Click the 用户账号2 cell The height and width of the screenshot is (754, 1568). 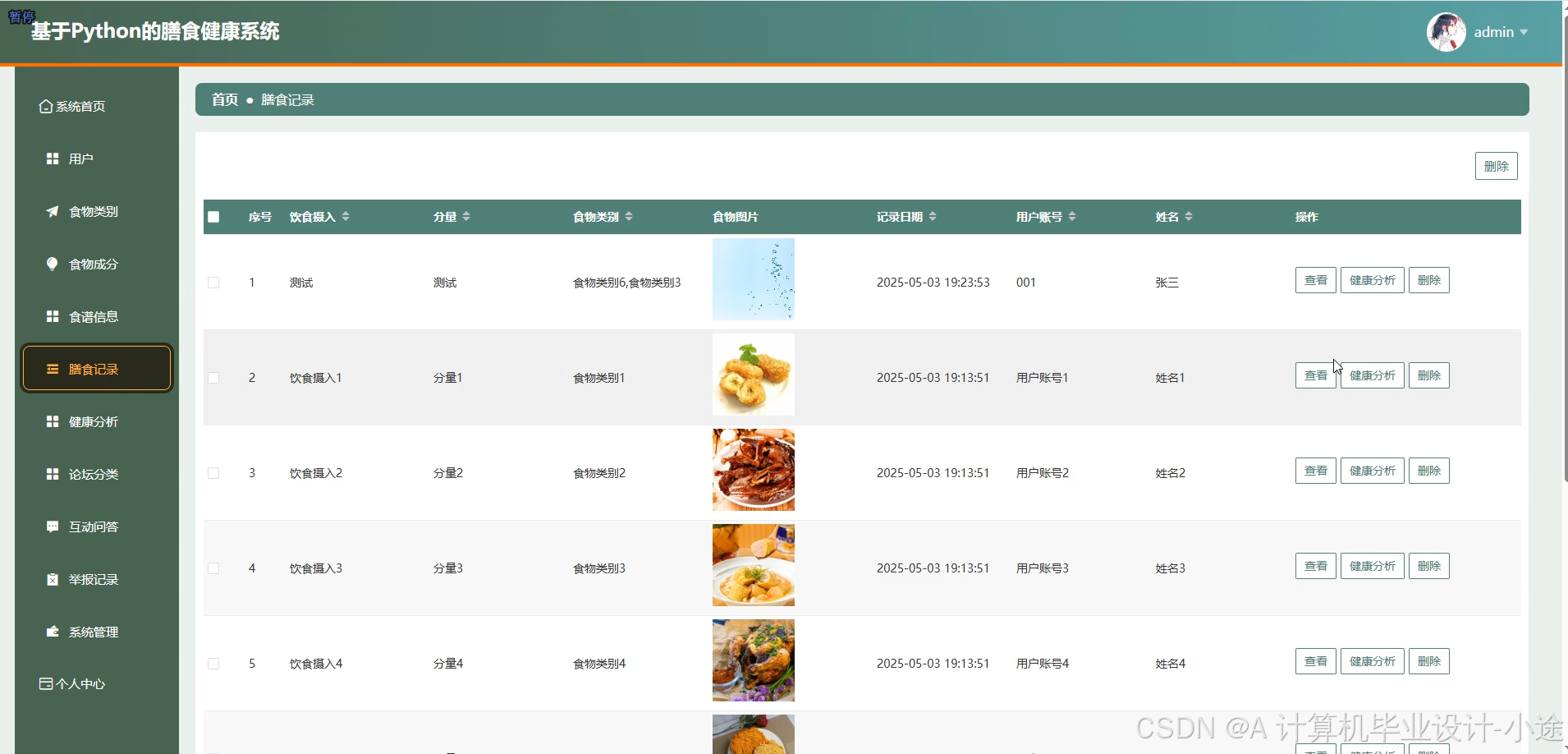tap(1042, 473)
